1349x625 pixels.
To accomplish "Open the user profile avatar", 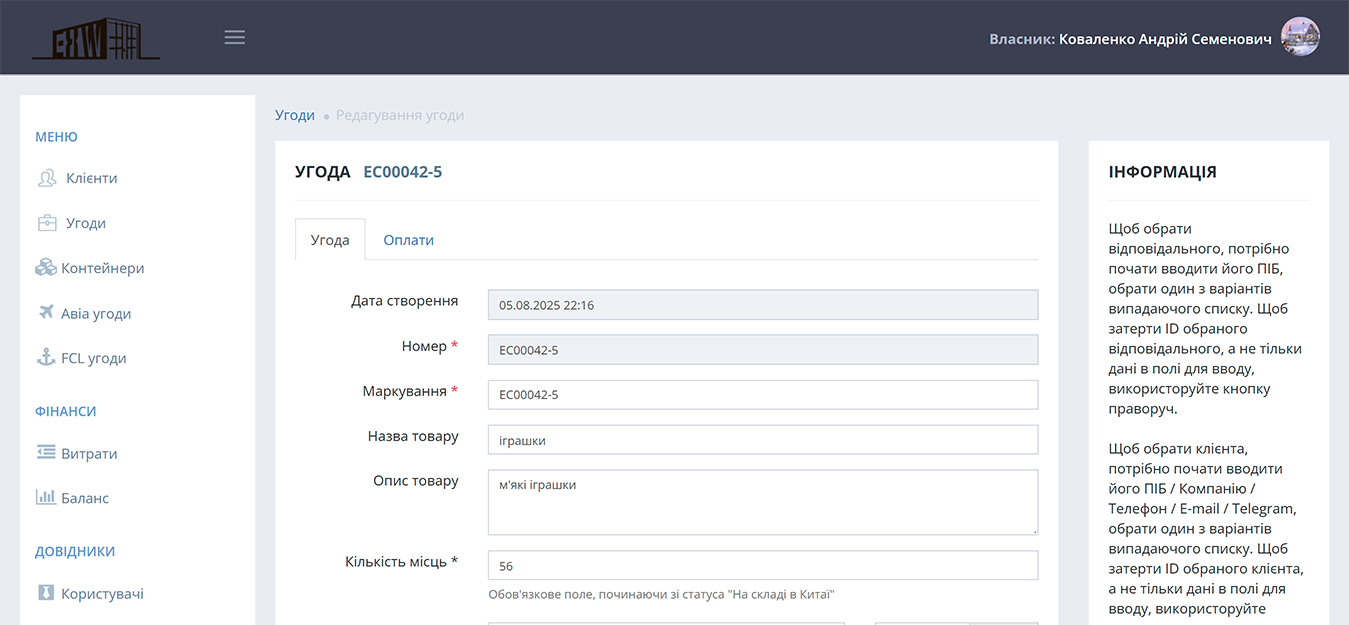I will pyautogui.click(x=1300, y=37).
